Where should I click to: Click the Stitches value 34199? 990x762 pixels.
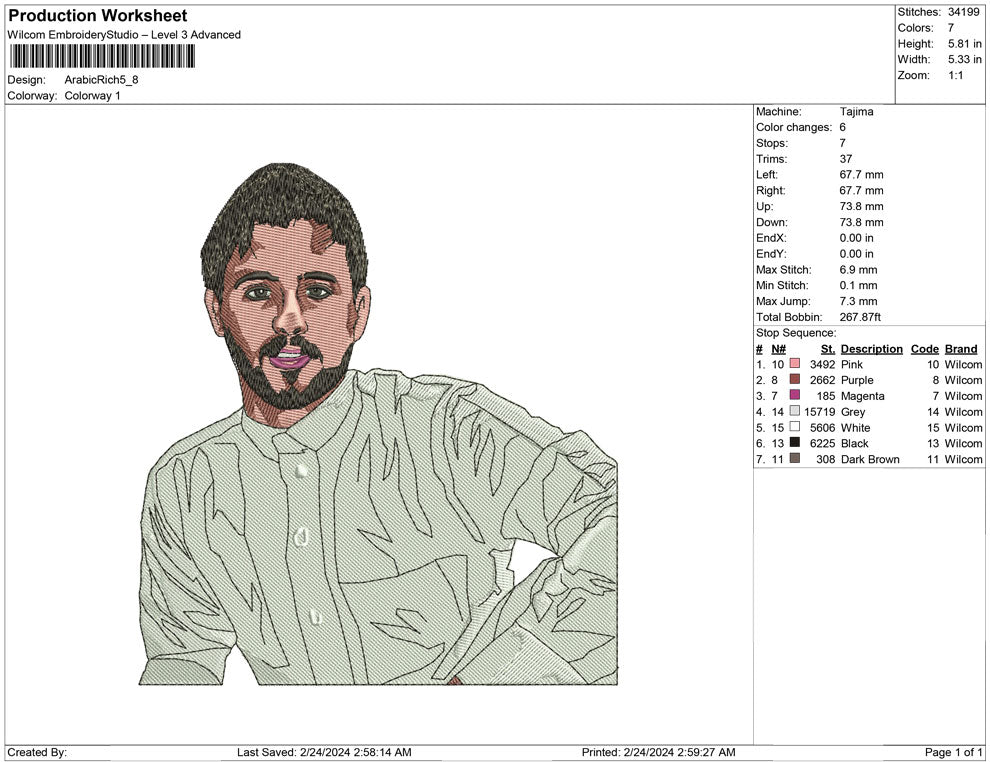(965, 12)
